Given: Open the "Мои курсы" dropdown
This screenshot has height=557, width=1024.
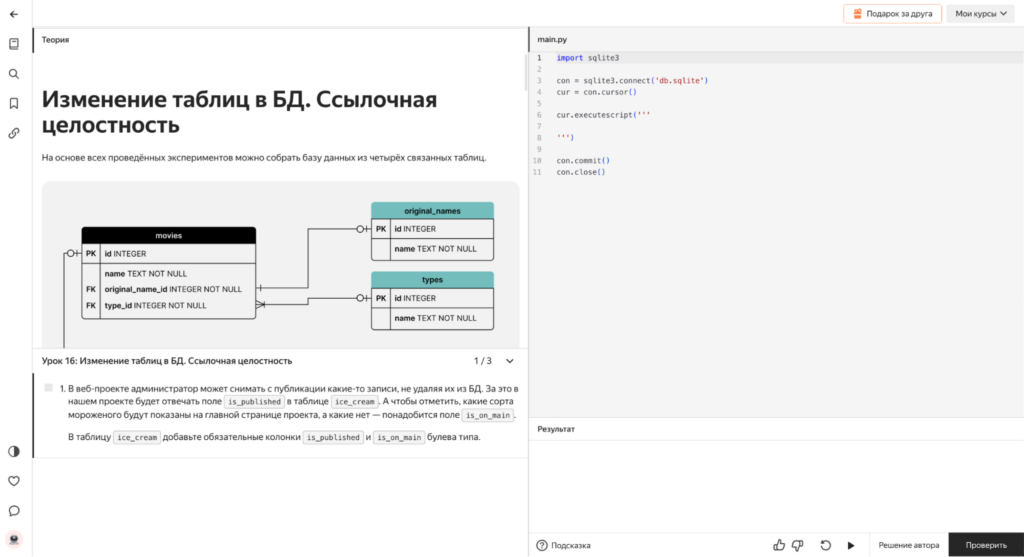Looking at the screenshot, I should [981, 14].
